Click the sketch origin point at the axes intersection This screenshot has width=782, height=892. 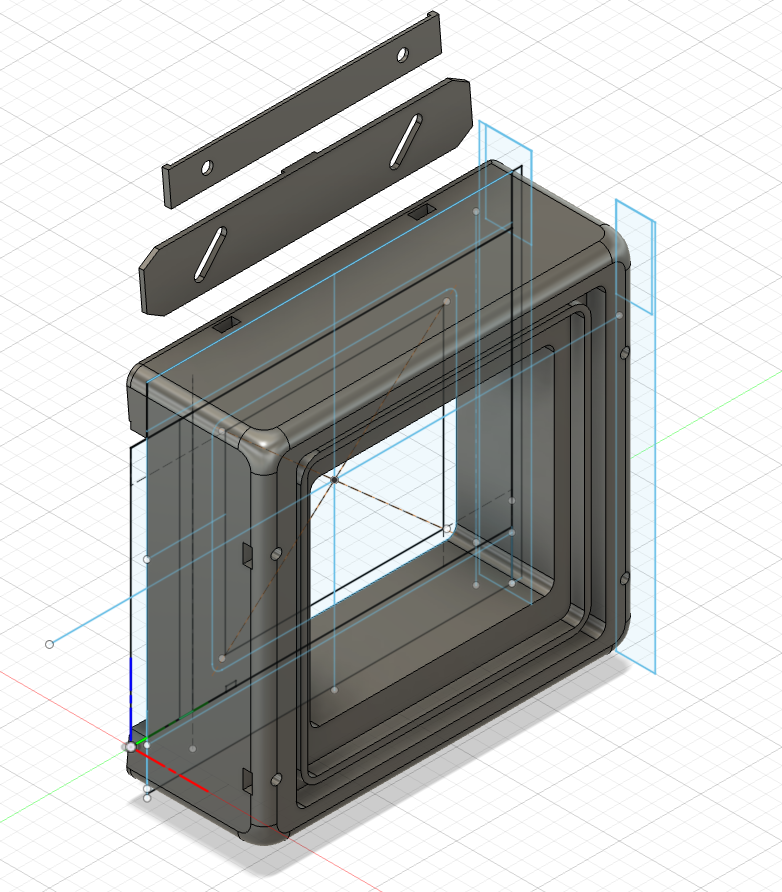click(131, 747)
